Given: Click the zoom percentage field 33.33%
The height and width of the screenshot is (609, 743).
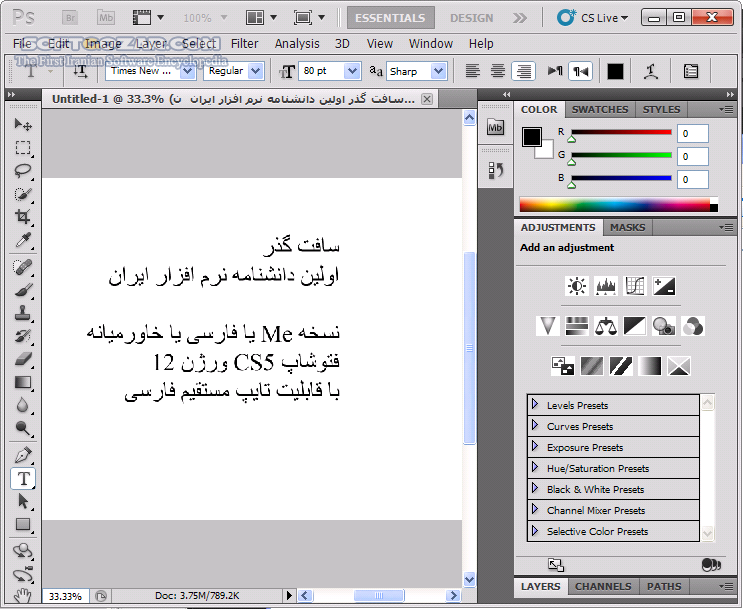Looking at the screenshot, I should [x=65, y=596].
